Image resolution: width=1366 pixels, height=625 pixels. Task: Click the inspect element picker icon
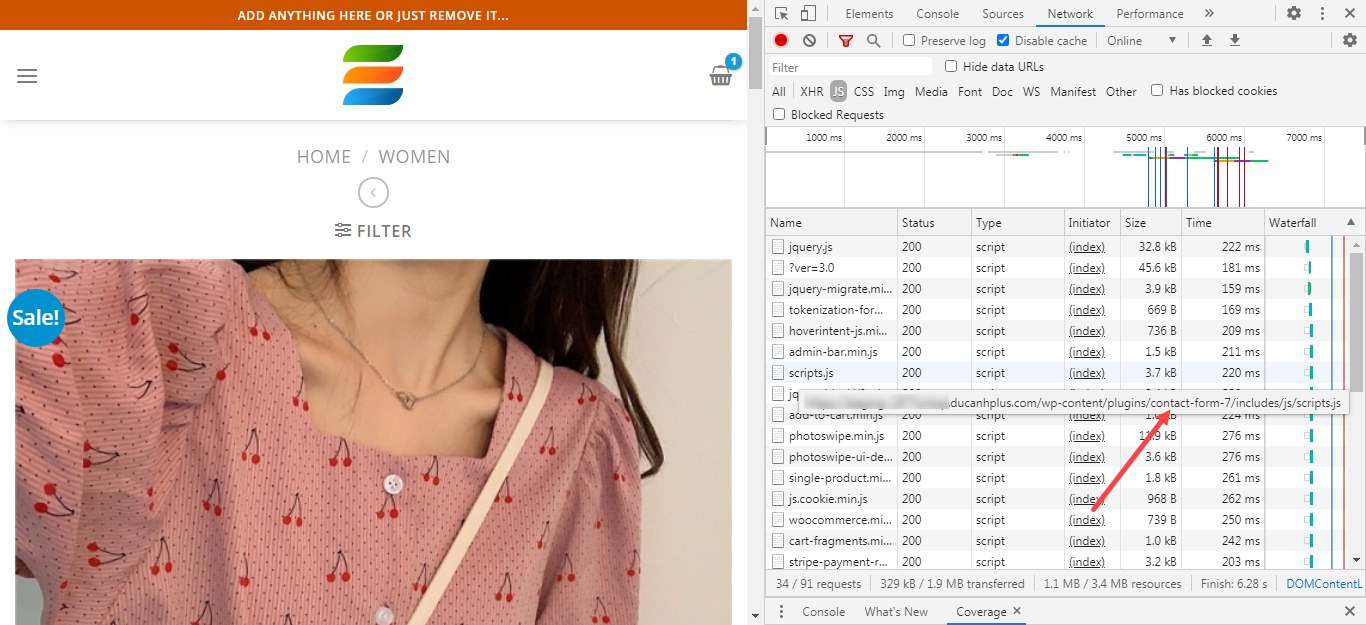[782, 14]
